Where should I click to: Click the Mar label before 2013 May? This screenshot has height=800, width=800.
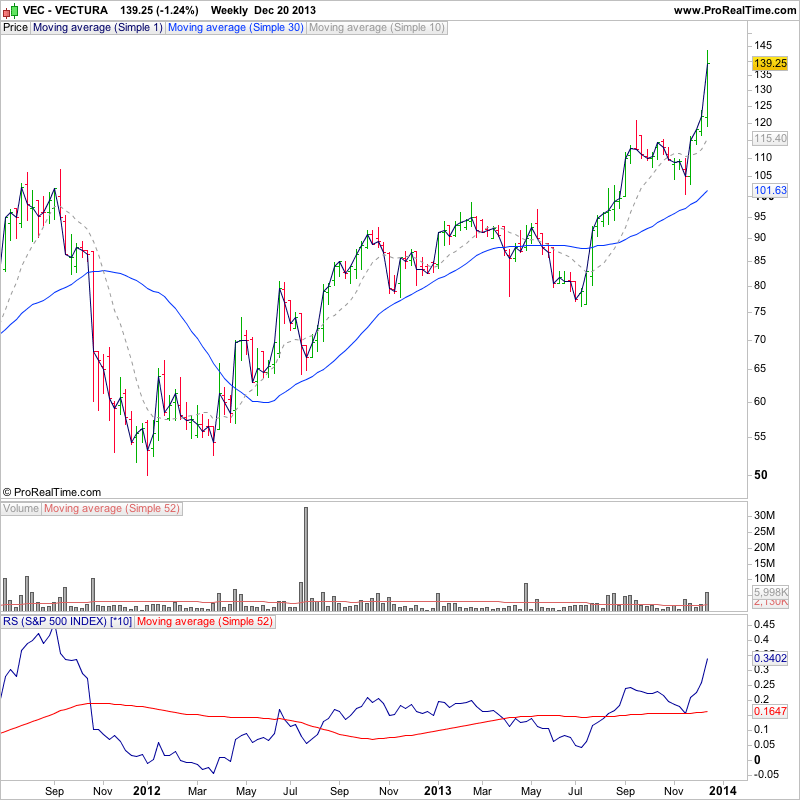(482, 791)
